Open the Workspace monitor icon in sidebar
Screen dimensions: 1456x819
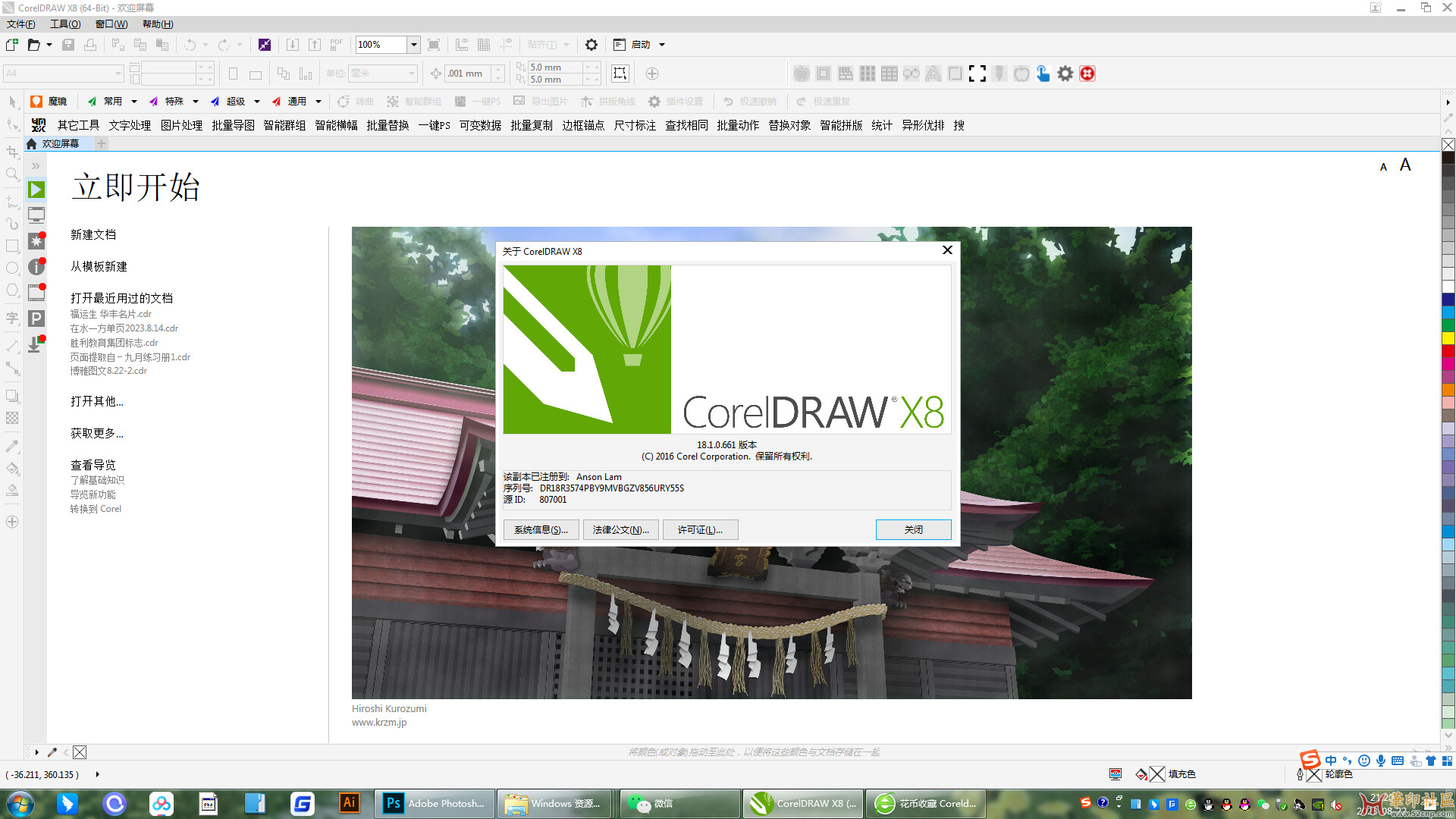(36, 215)
